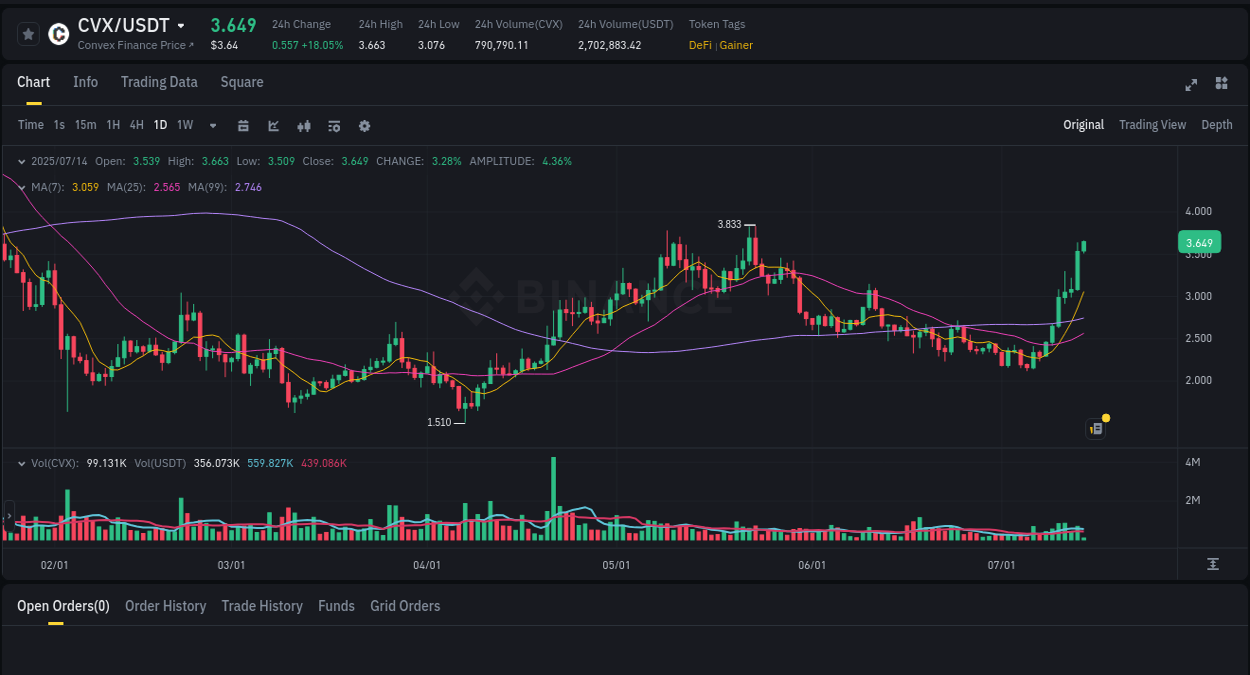Select the line chart style icon

[x=273, y=125]
